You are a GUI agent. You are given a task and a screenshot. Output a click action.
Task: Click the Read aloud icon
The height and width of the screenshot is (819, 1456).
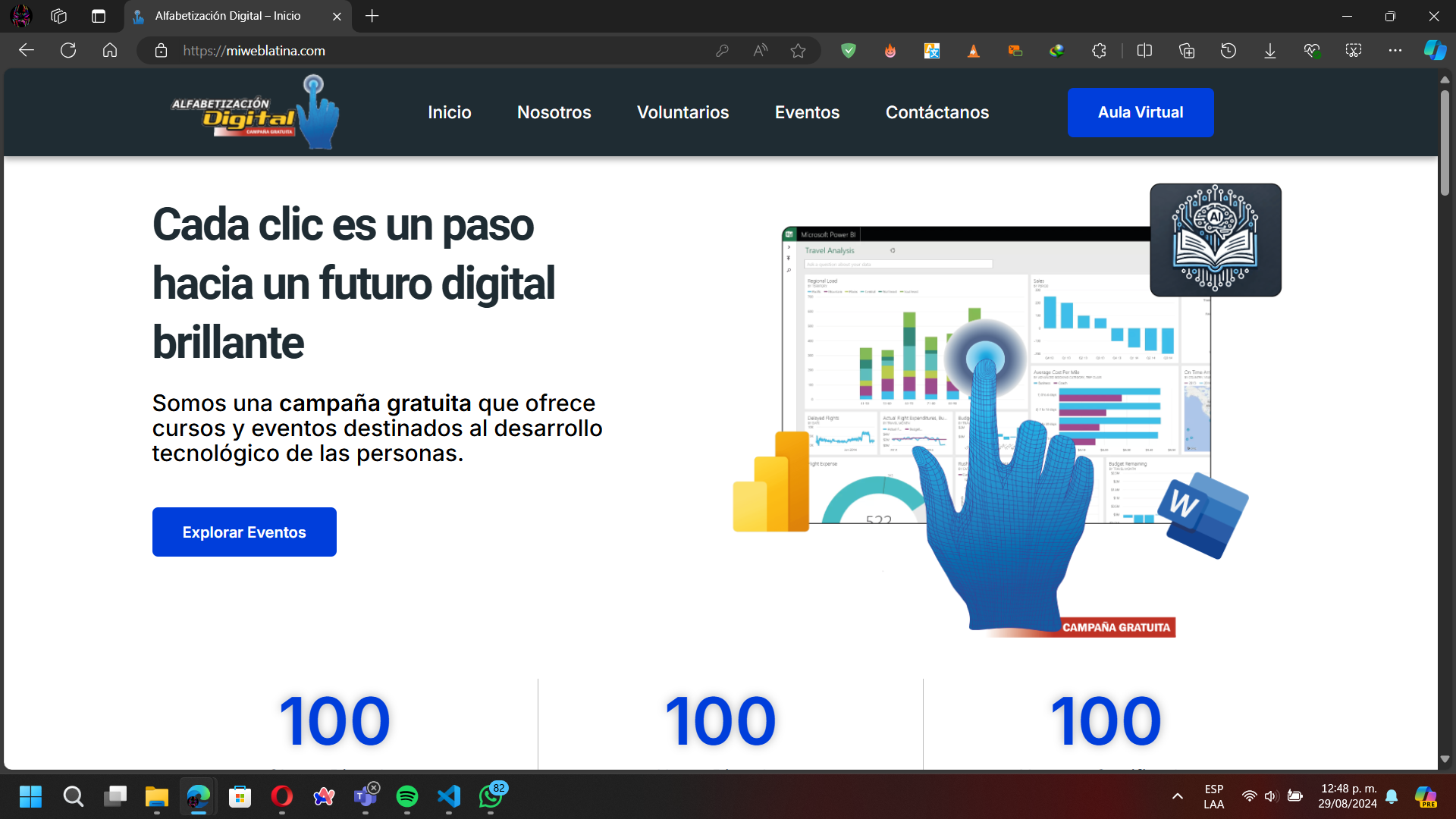point(760,51)
